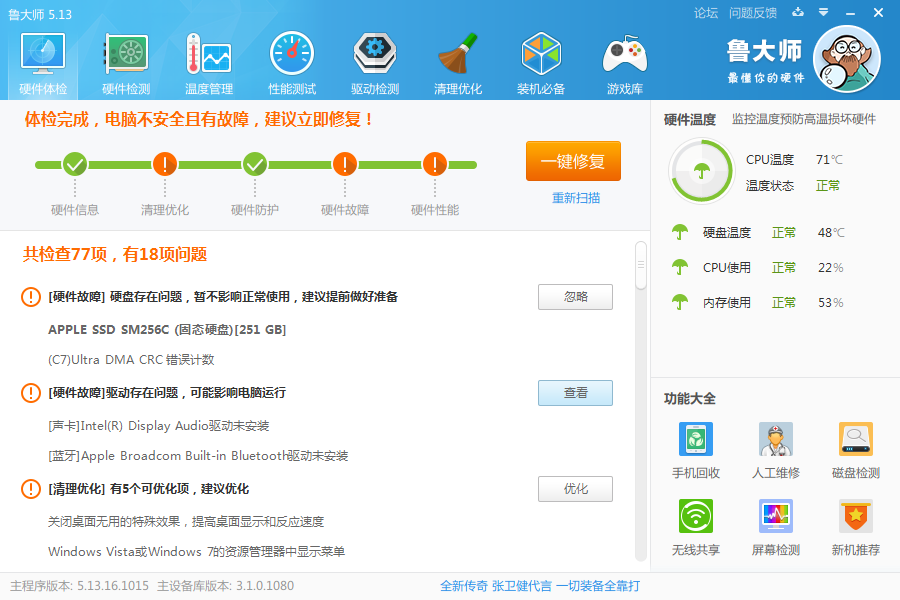Click the CPU使用 22% value
The width and height of the screenshot is (900, 600).
831,267
